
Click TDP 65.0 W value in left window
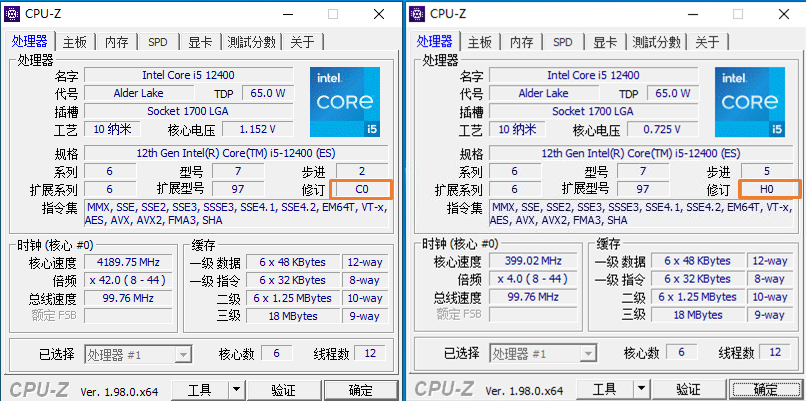tap(268, 93)
